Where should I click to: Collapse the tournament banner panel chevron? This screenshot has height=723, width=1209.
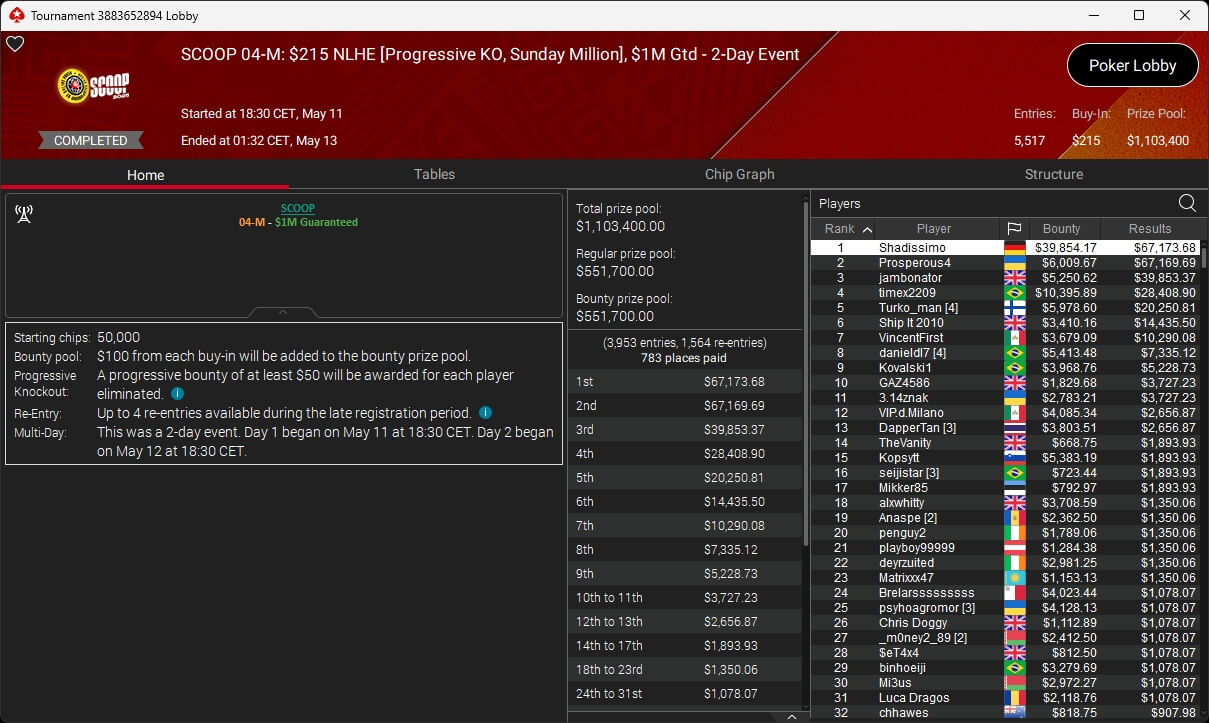click(x=283, y=312)
